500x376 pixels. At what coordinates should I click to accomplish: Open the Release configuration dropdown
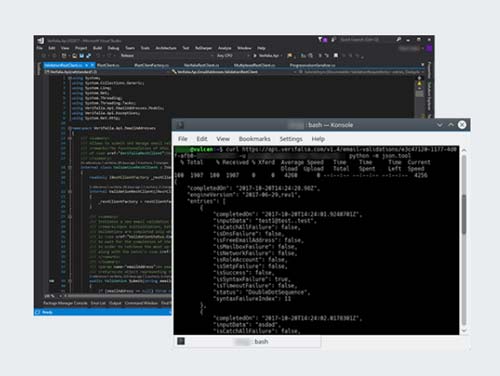click(166, 56)
